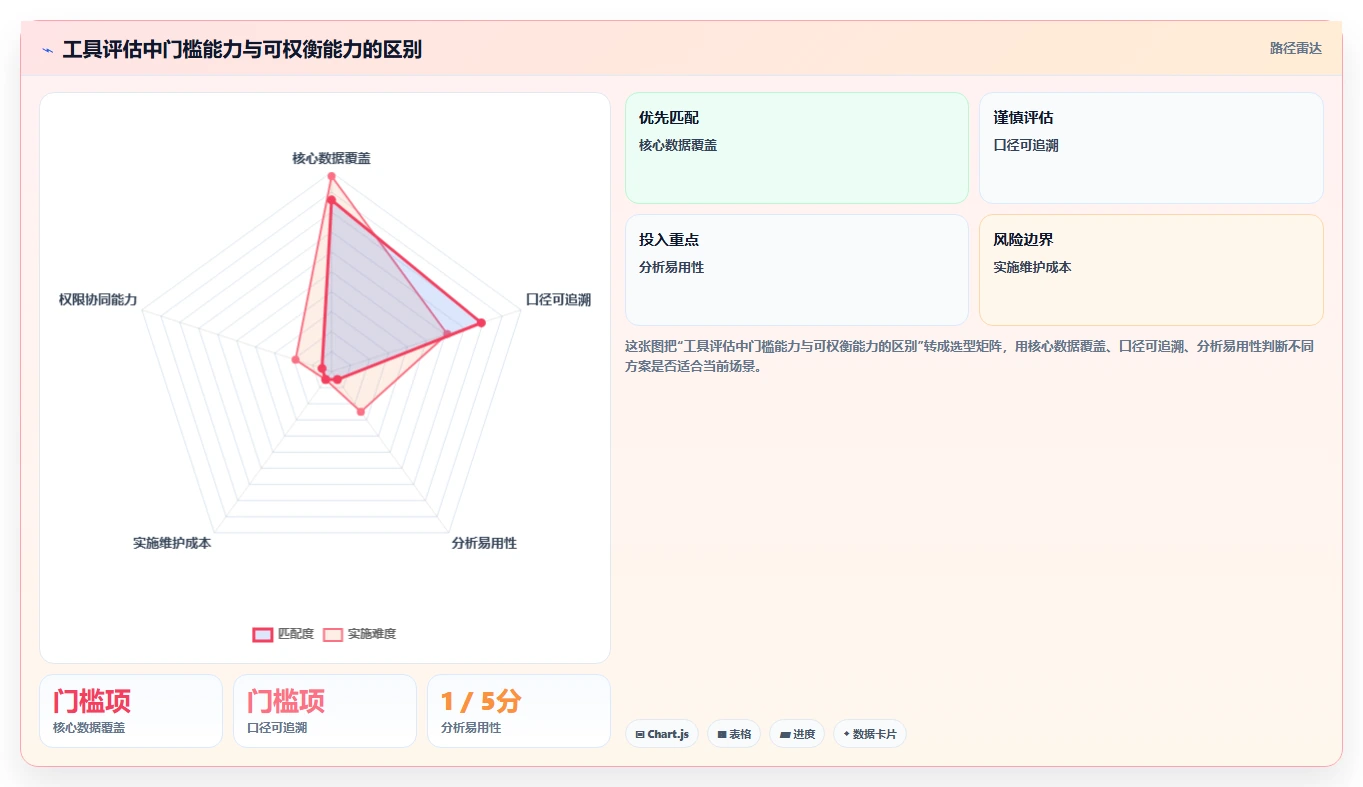Select the 工具评估中门槛能力与可权衡能力的区别 title
The image size is (1363, 787).
click(x=242, y=49)
